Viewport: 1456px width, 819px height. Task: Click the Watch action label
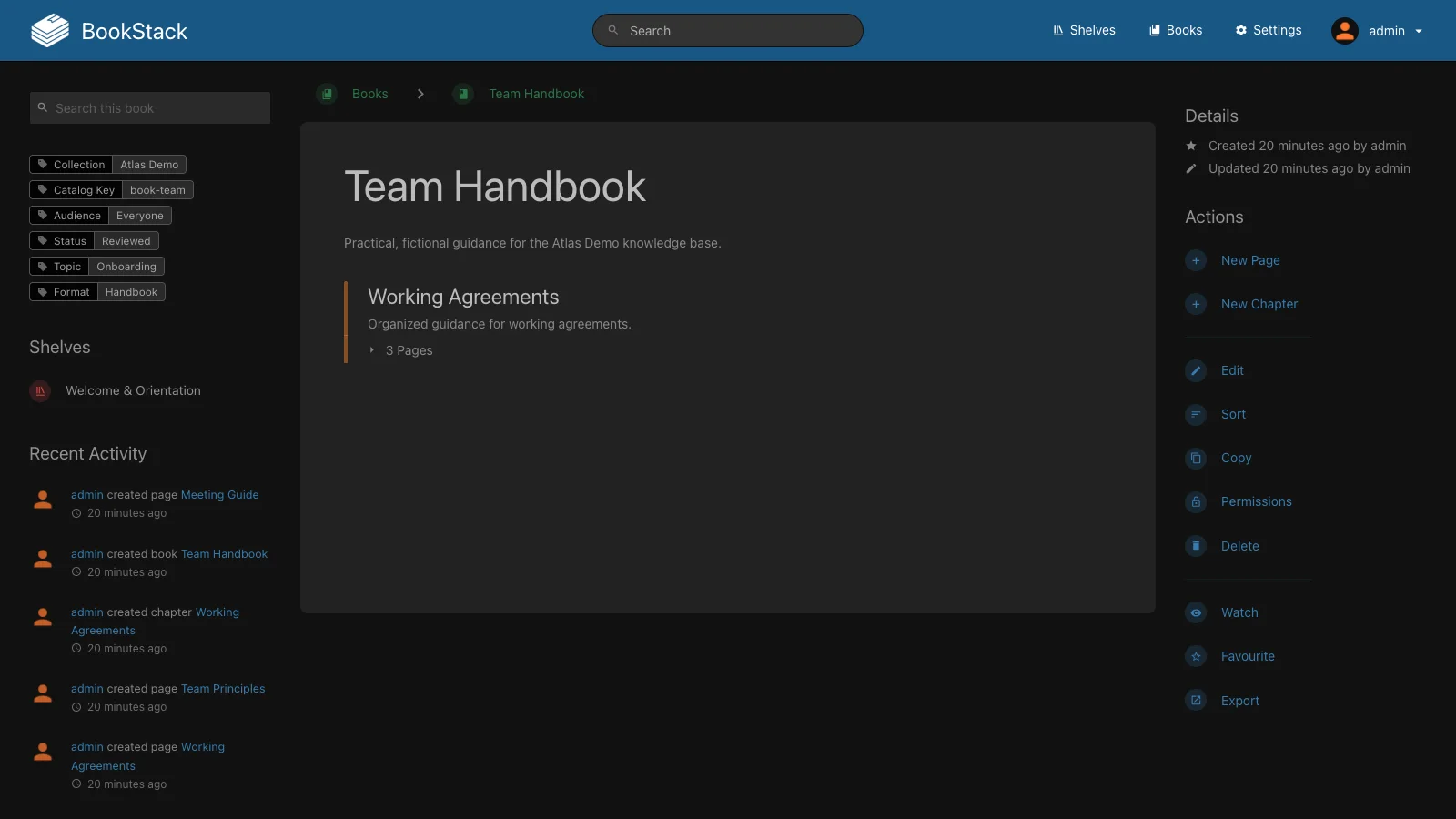(1239, 612)
